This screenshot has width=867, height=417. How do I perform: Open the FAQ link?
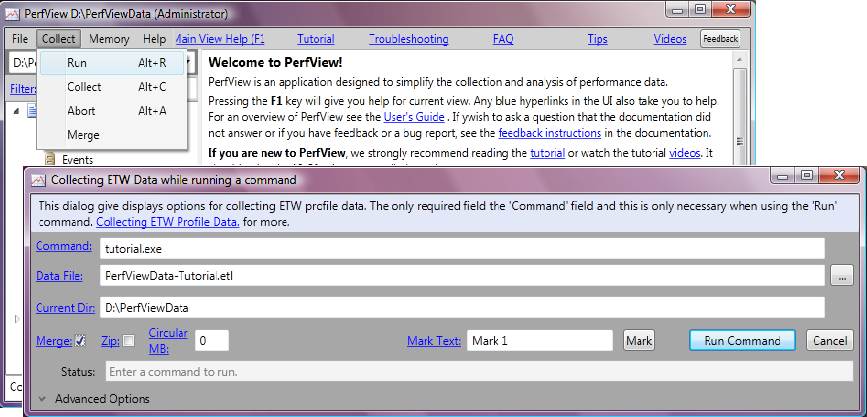[x=503, y=39]
